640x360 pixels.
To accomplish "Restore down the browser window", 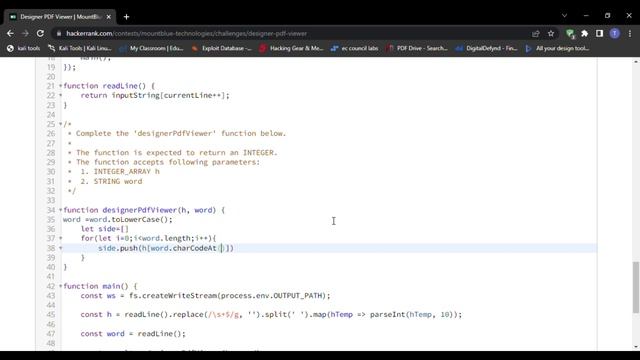I will (x=607, y=16).
